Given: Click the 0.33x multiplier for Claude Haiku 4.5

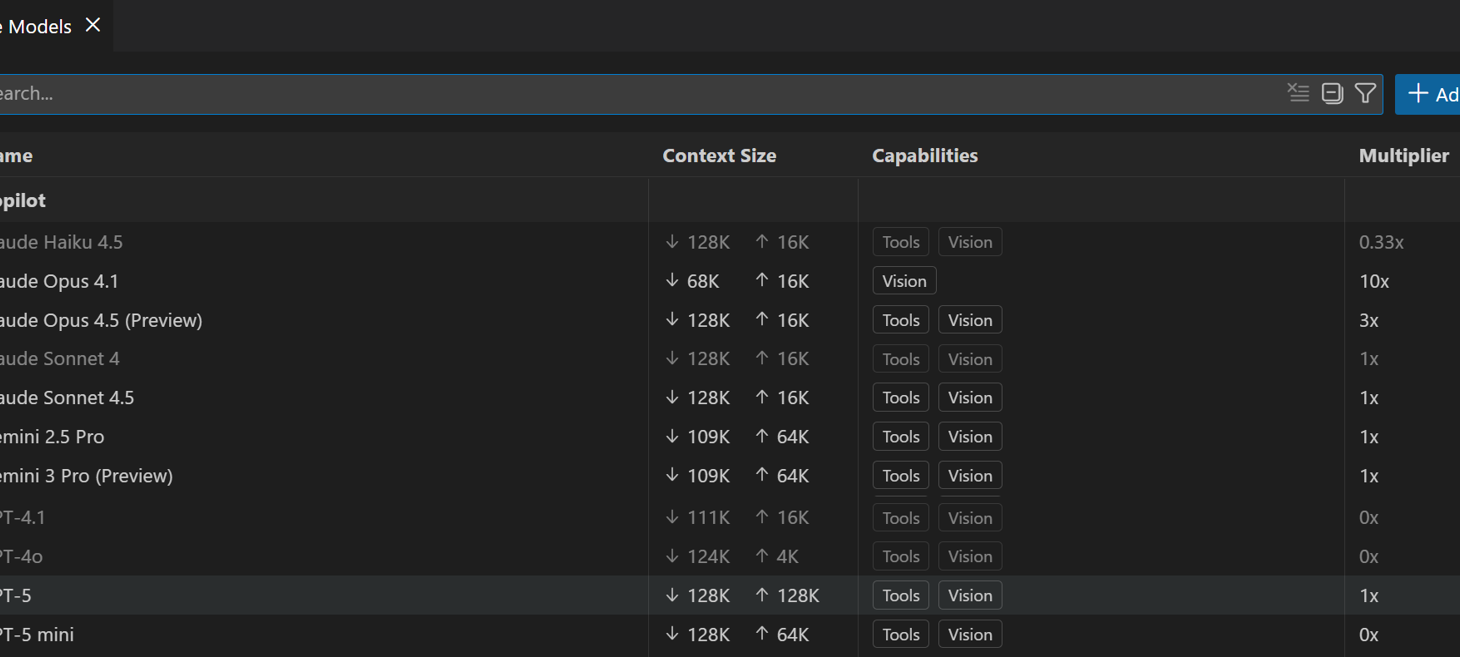Looking at the screenshot, I should [x=1381, y=242].
